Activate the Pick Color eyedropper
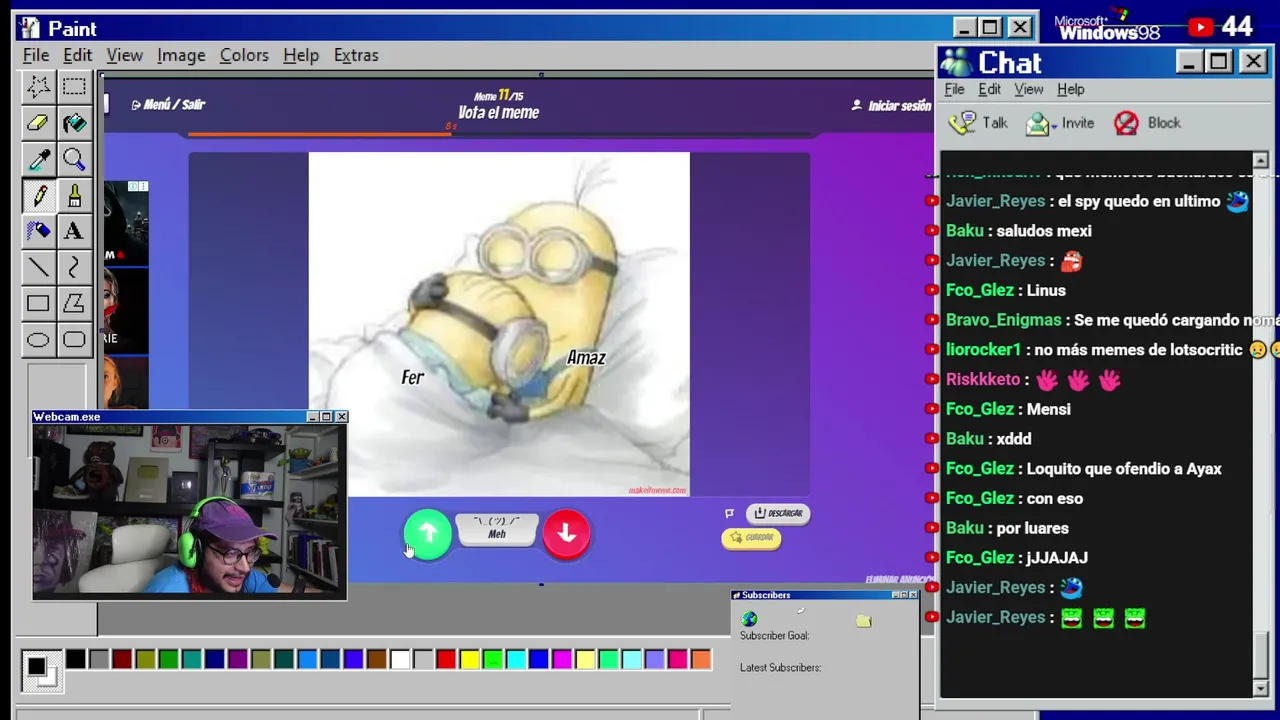The height and width of the screenshot is (720, 1280). click(x=38, y=159)
